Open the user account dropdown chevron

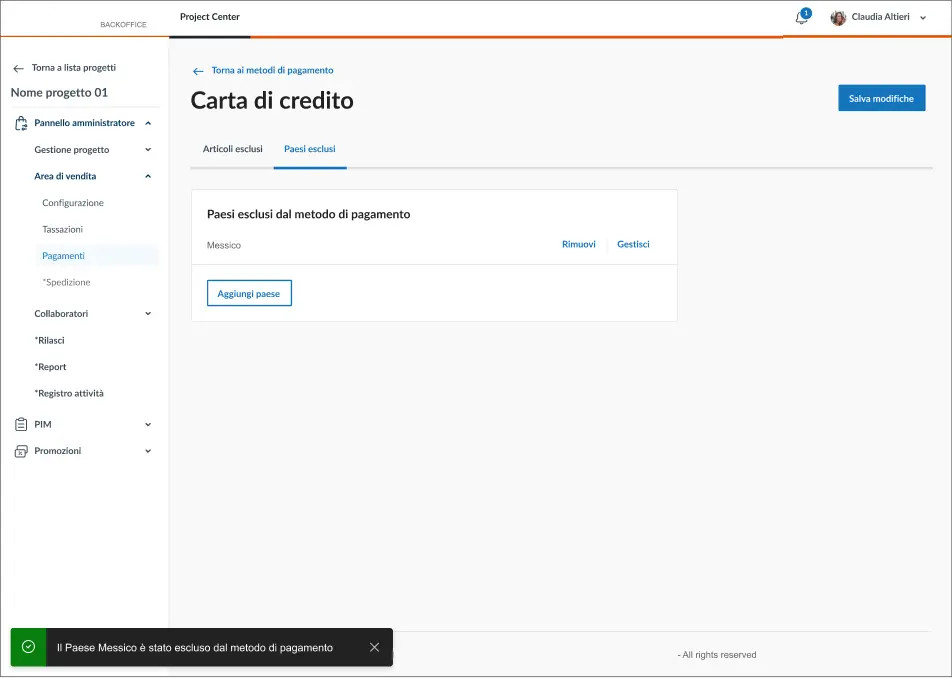923,18
